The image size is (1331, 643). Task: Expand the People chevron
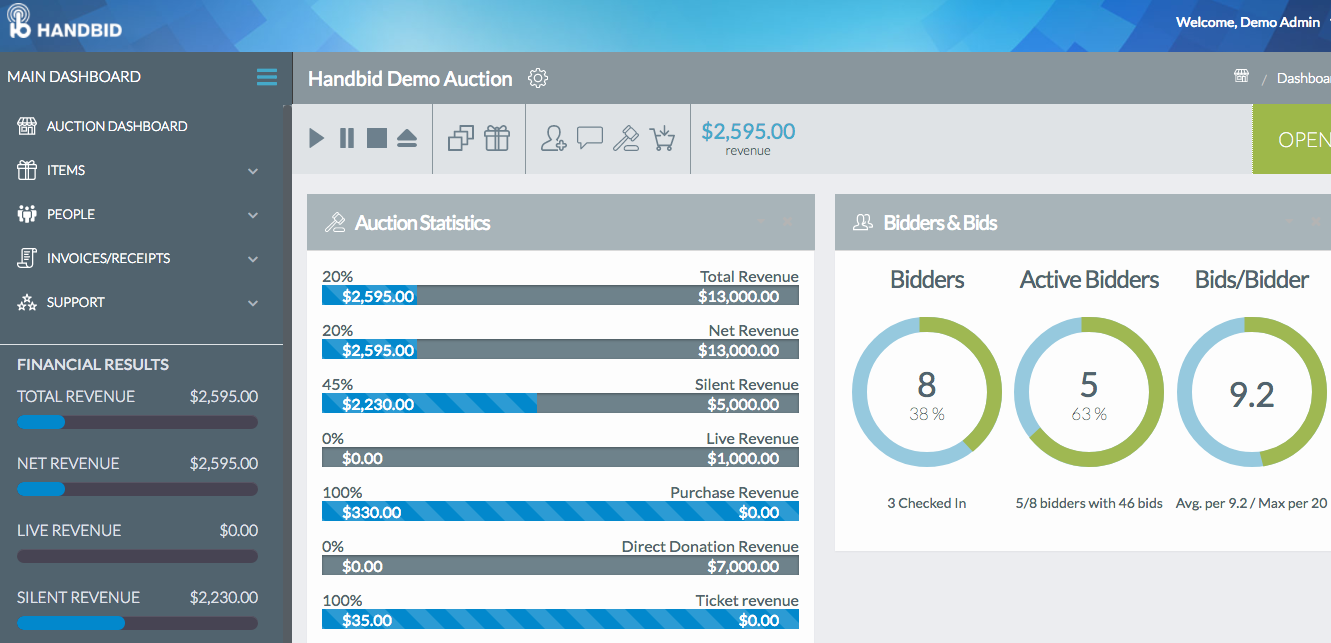tap(253, 215)
